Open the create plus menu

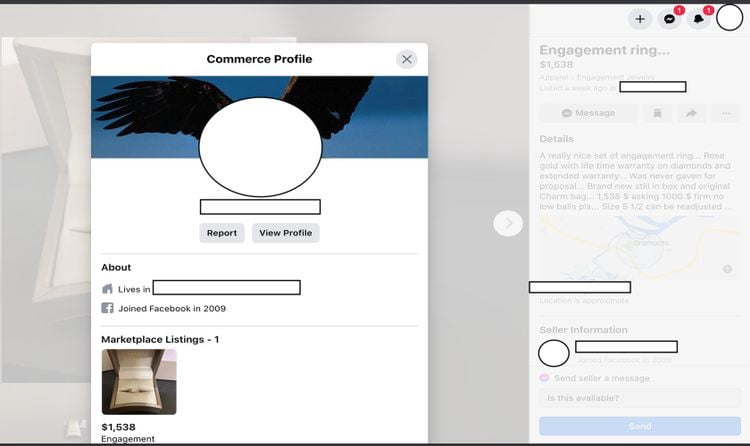640,19
